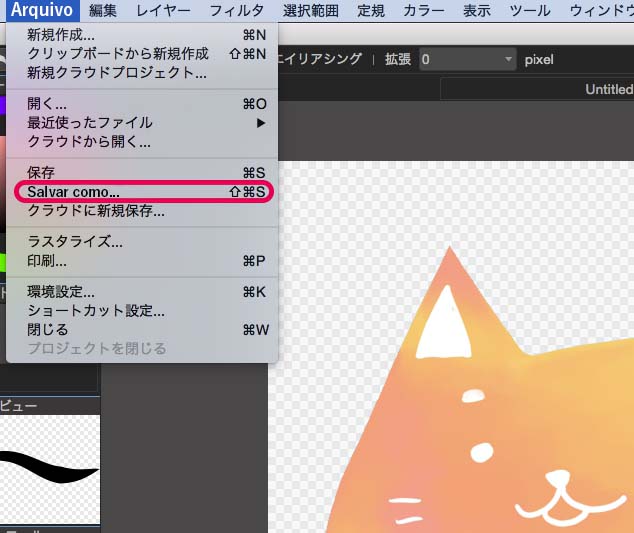Screen dimensions: 634x533
Task: Open the ツール menu
Action: (x=530, y=11)
